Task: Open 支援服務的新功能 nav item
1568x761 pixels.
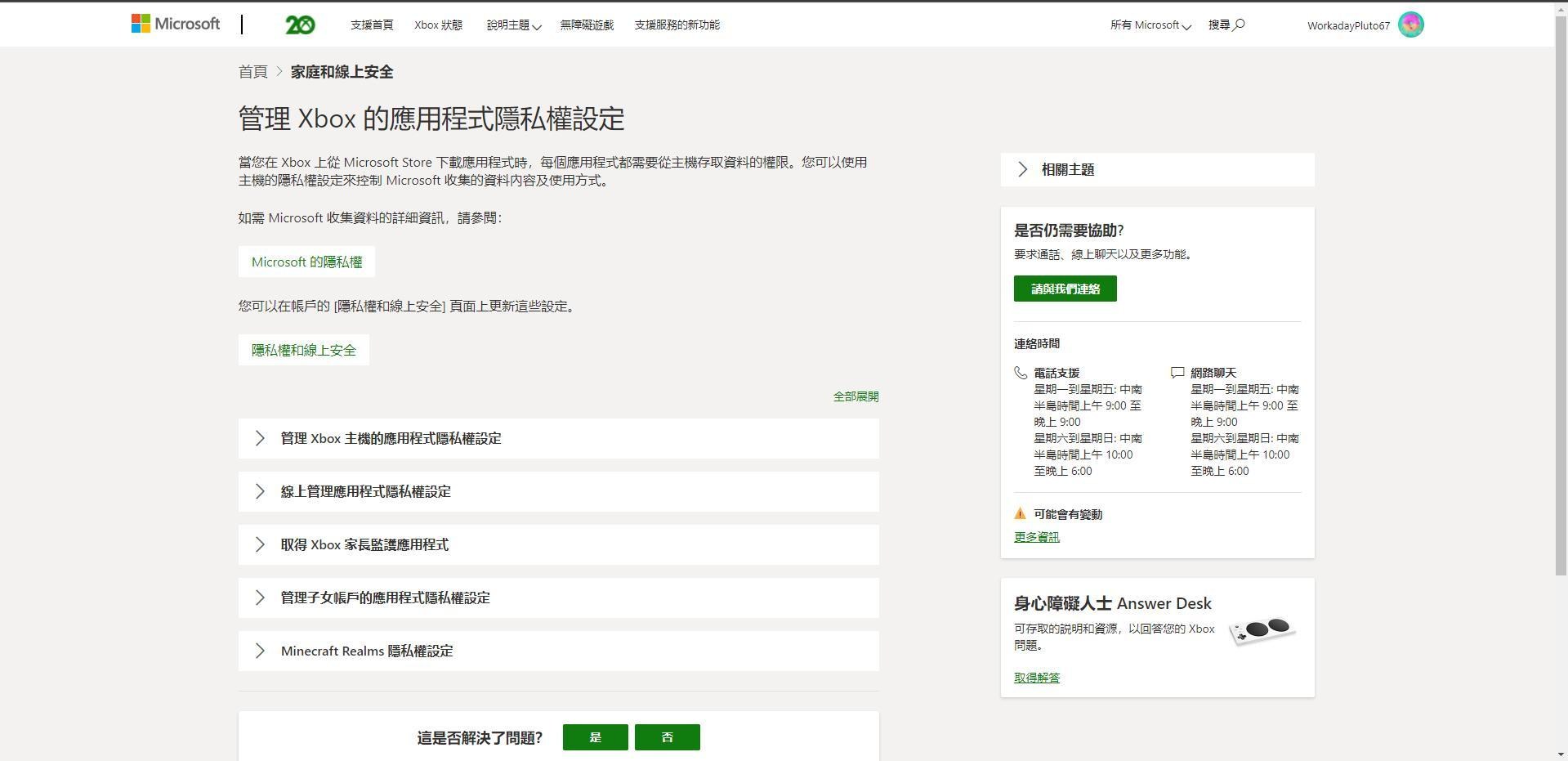Action: coord(677,25)
